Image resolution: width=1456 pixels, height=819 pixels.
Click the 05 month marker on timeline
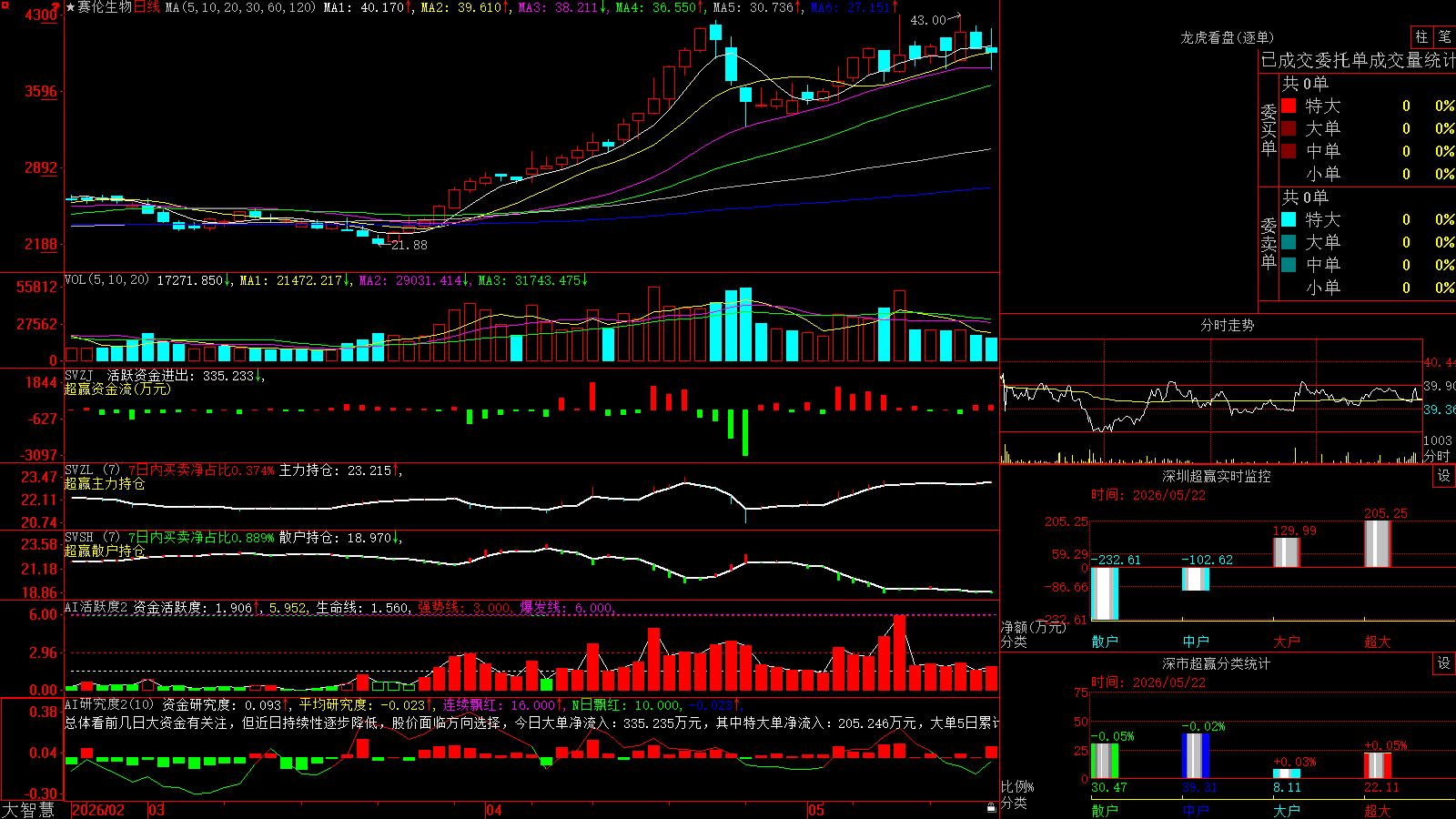click(816, 810)
